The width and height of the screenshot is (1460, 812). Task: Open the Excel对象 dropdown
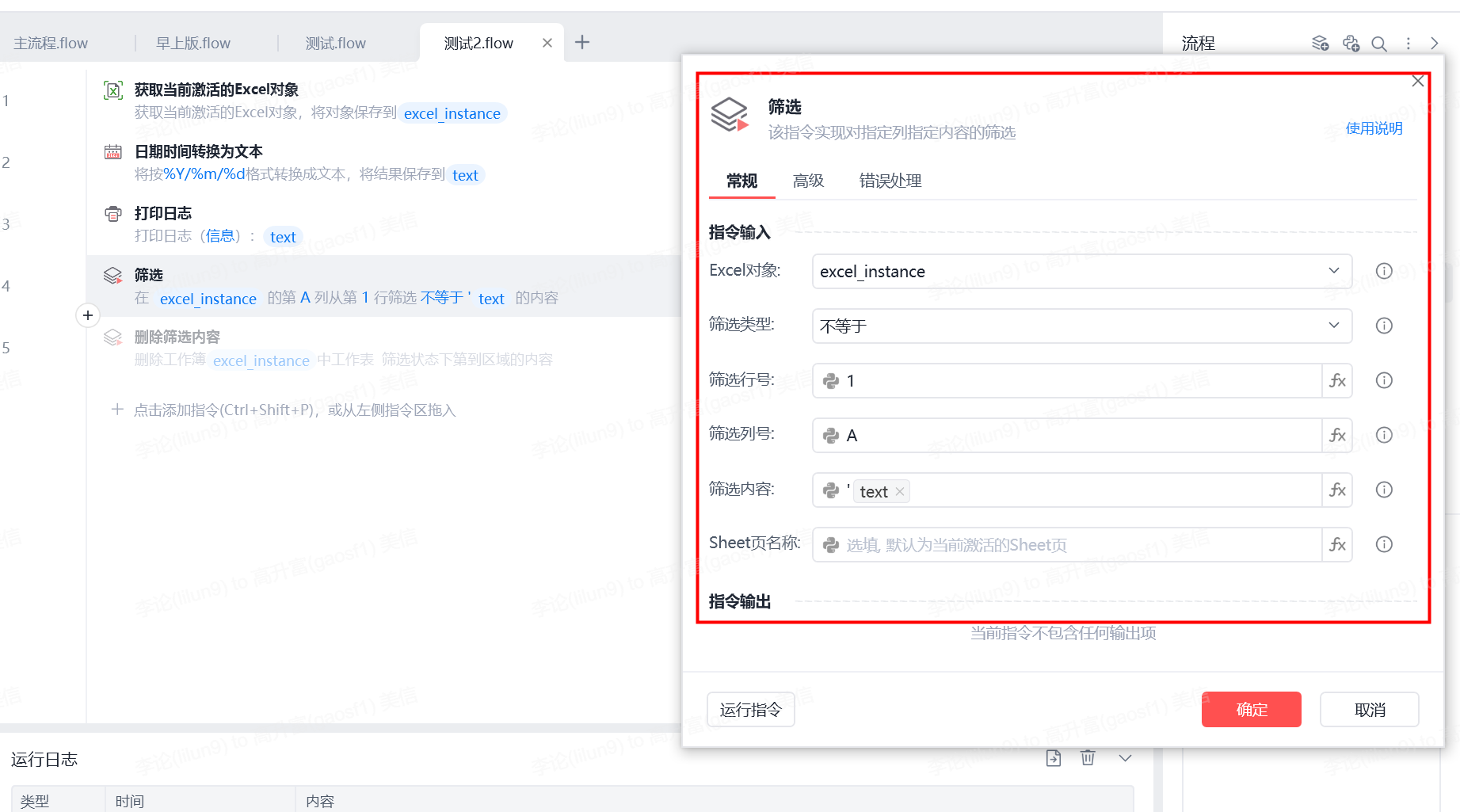[x=1082, y=271]
